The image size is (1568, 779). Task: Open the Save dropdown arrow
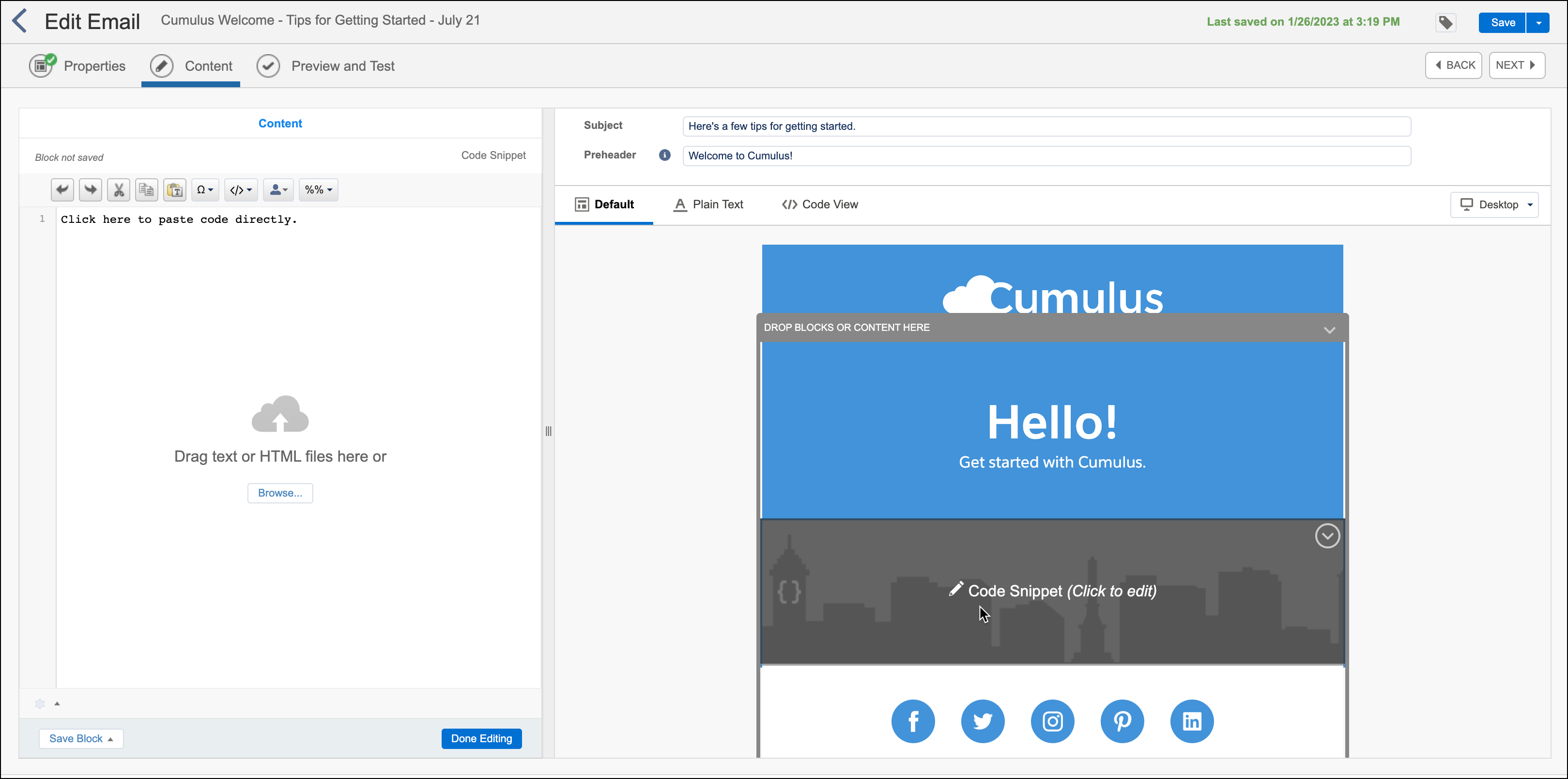[1538, 23]
